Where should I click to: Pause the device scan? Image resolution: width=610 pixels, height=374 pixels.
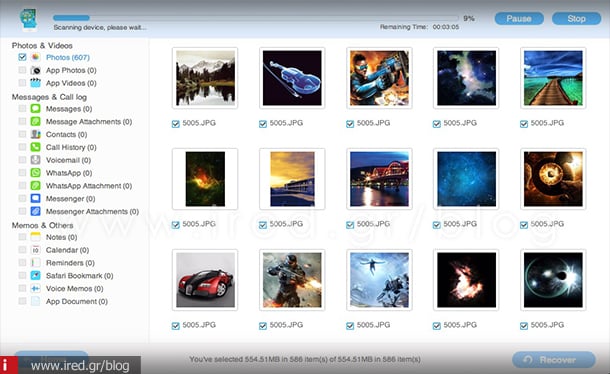(519, 18)
